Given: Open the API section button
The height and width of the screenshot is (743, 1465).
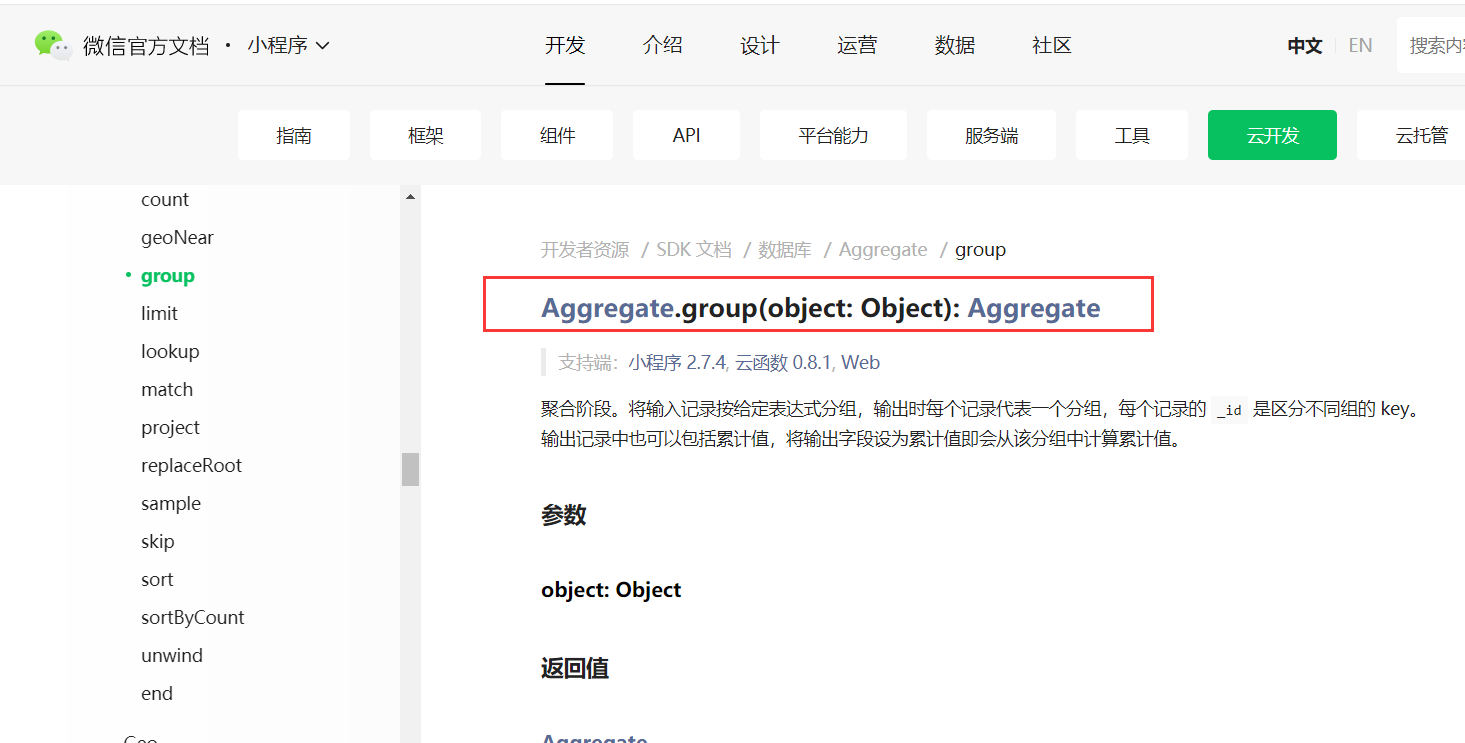Looking at the screenshot, I should pos(686,135).
